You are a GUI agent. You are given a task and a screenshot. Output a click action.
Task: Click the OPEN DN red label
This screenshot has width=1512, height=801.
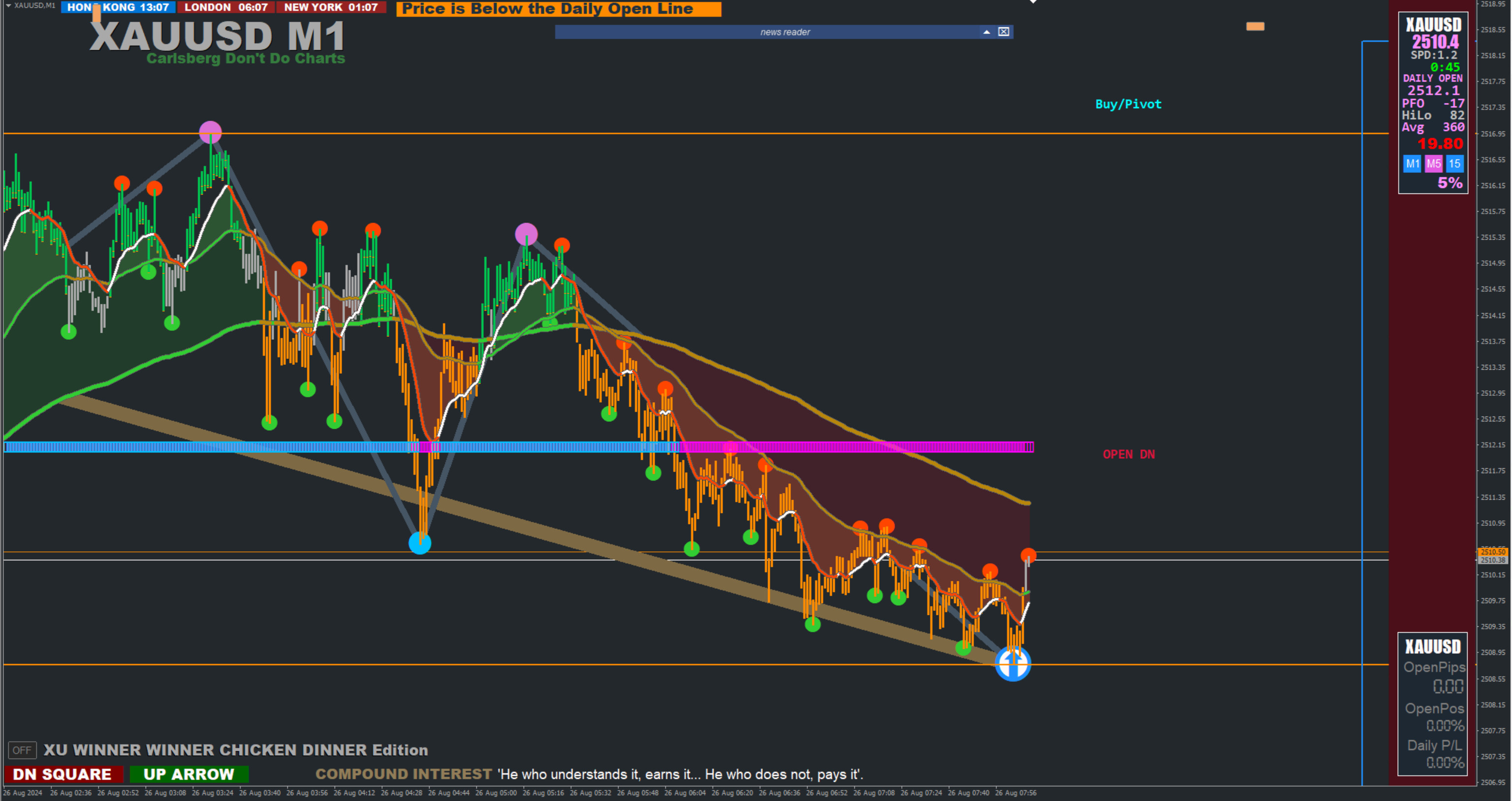1128,454
